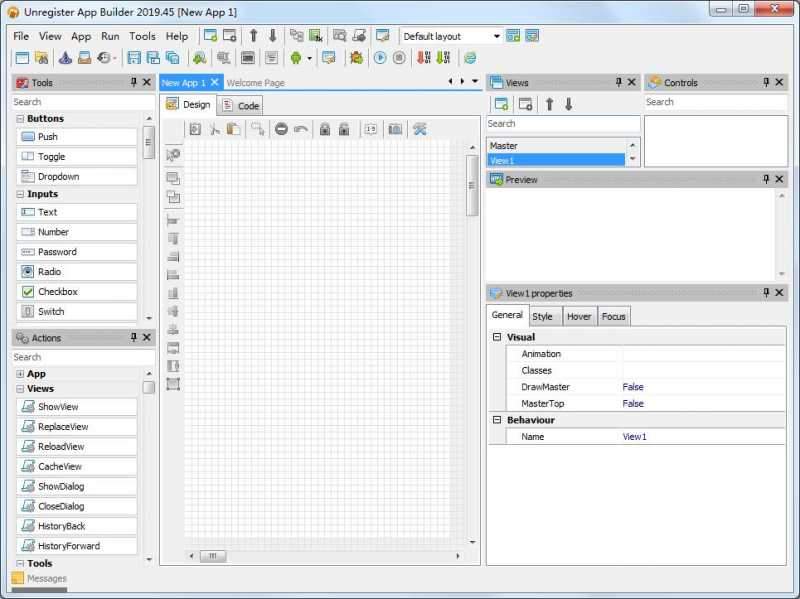This screenshot has height=599, width=800.
Task: Open an existing app project
Action: [x=85, y=57]
